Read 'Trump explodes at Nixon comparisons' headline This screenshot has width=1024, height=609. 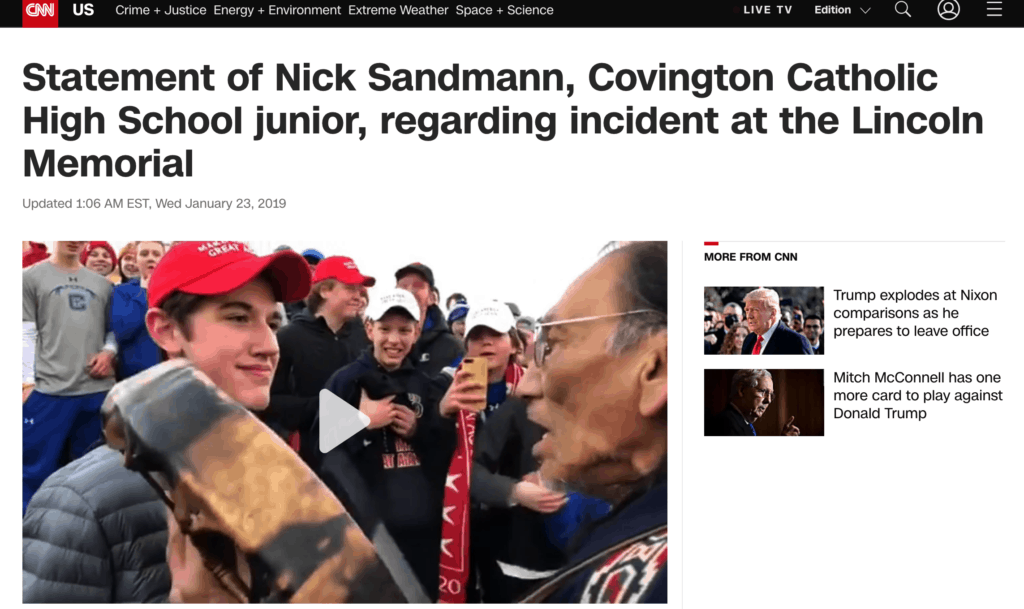pos(914,313)
